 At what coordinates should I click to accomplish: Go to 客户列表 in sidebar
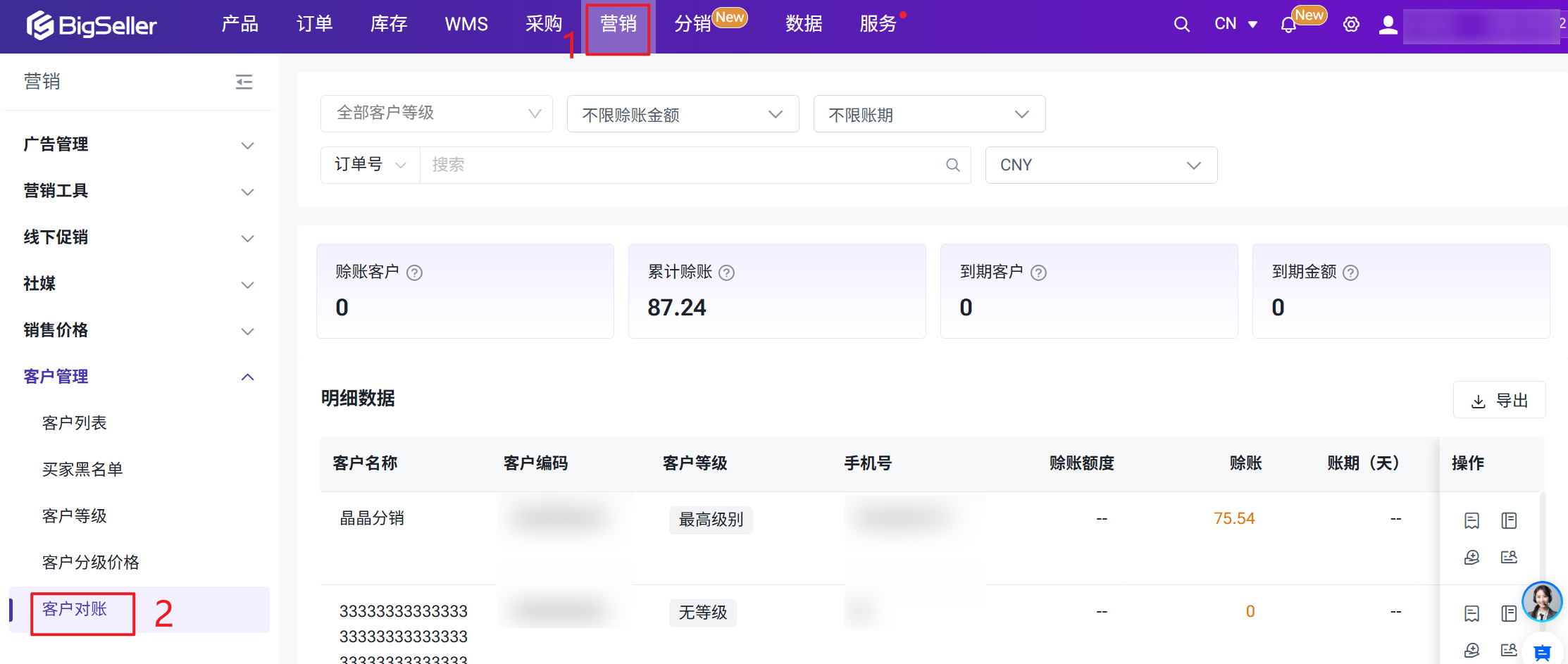[x=75, y=423]
